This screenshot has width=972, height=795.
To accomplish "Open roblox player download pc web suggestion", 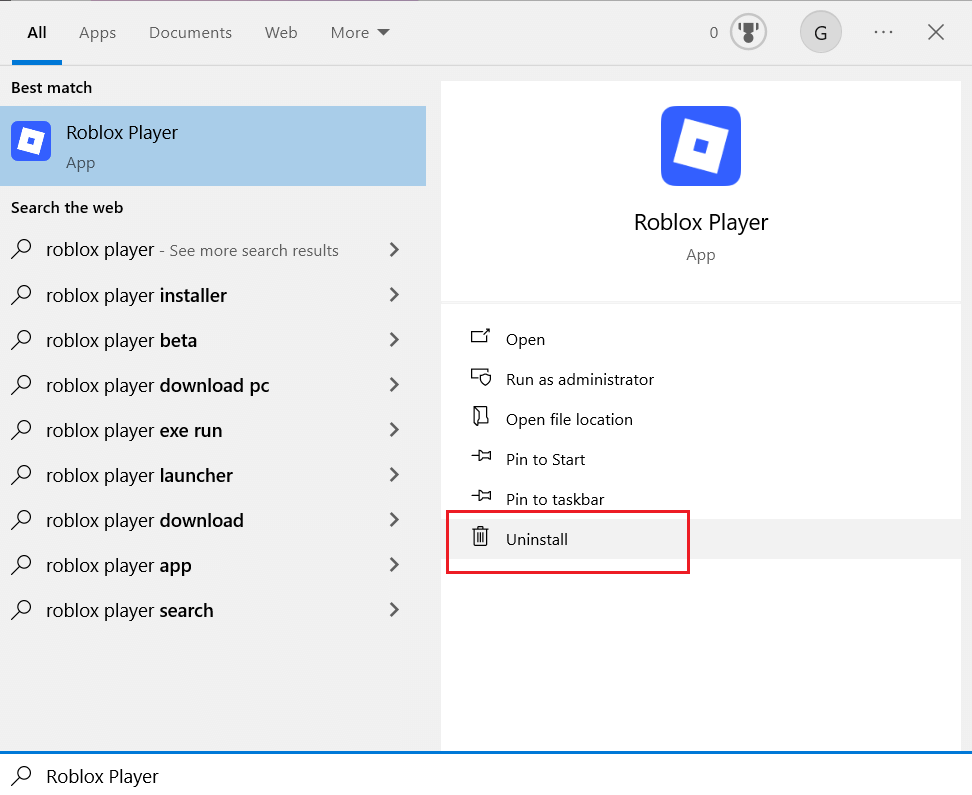I will click(205, 385).
